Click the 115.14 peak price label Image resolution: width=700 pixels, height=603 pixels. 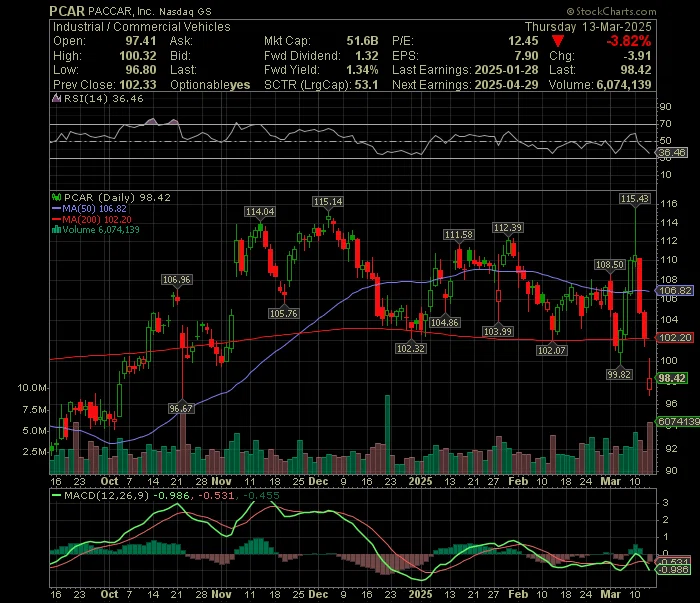328,202
